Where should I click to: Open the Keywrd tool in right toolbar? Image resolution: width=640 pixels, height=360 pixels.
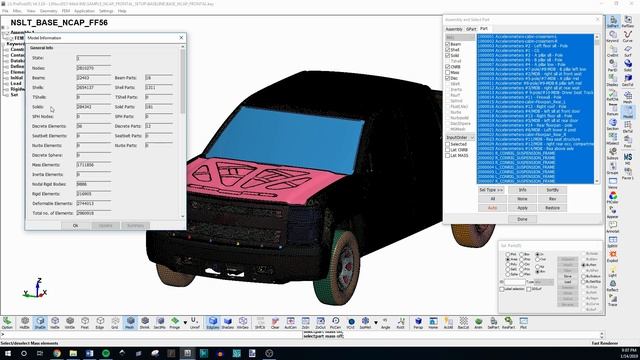(x=613, y=37)
